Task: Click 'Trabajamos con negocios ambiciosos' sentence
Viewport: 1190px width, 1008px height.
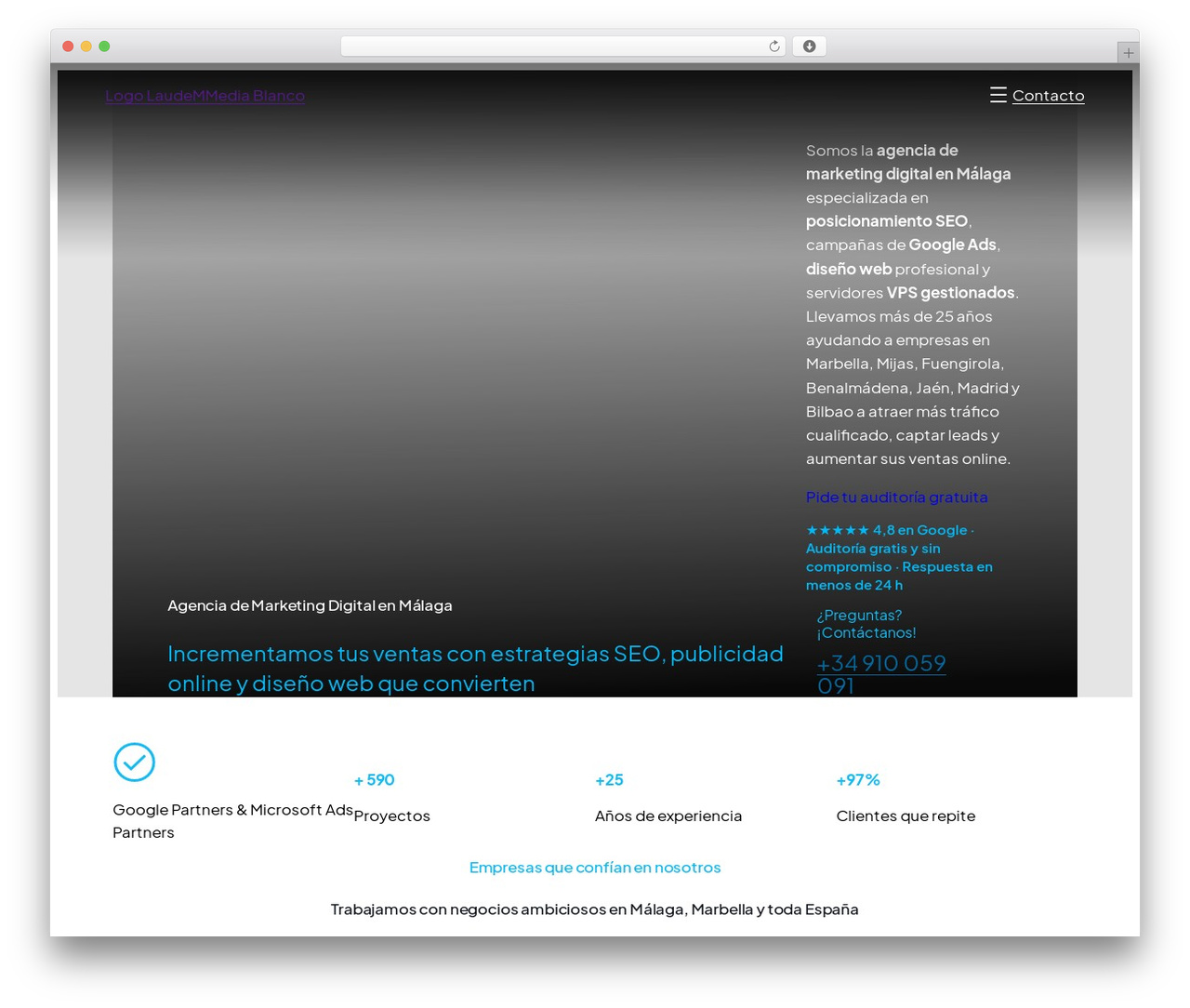Action: pos(595,909)
